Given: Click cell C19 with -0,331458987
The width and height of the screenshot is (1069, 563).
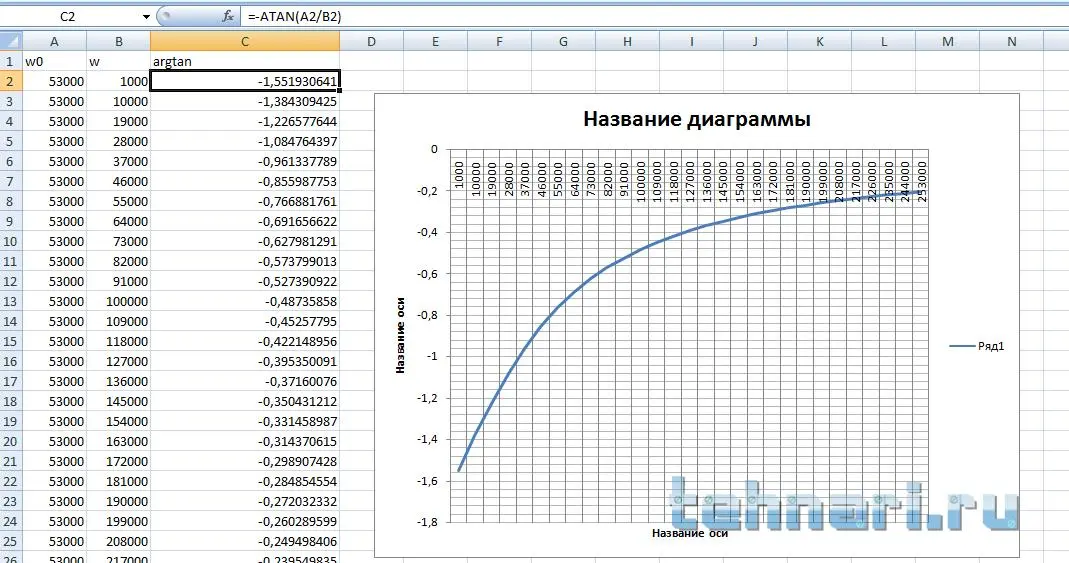Looking at the screenshot, I should click(245, 421).
